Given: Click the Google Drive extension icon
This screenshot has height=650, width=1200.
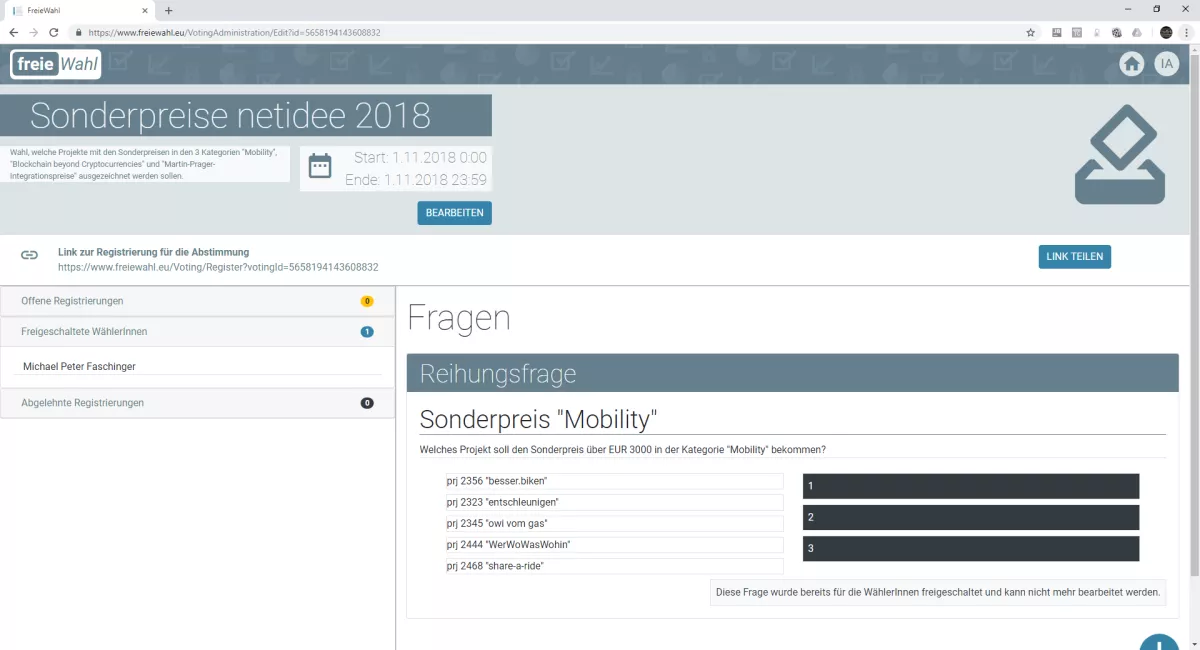Looking at the screenshot, I should coord(1136,32).
